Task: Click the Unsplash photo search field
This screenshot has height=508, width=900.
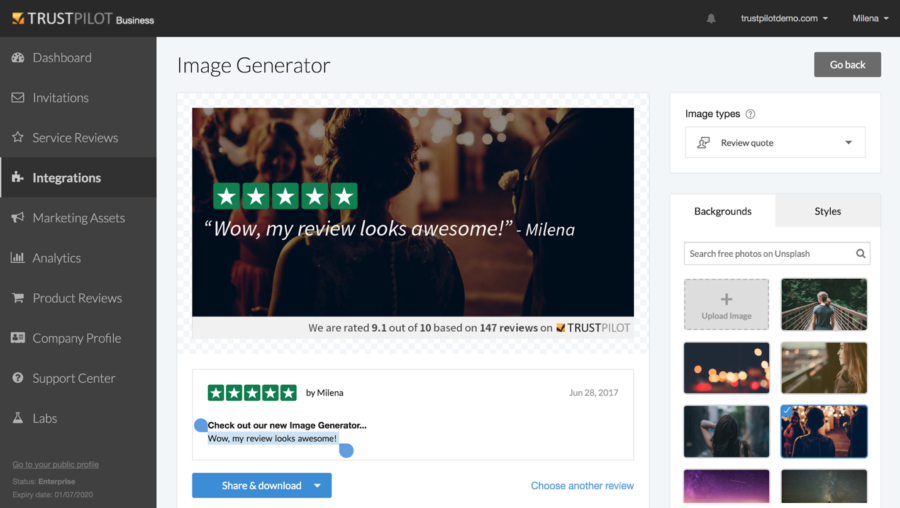Action: point(777,253)
